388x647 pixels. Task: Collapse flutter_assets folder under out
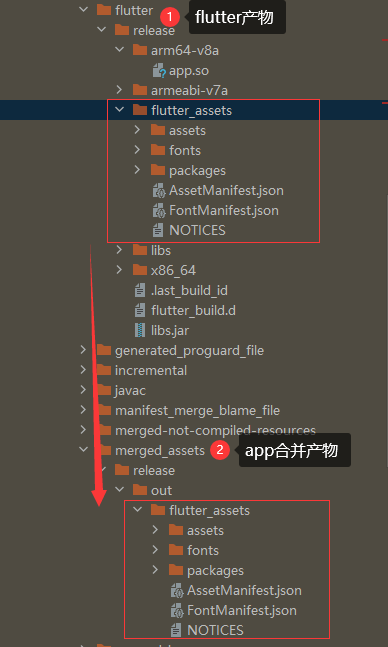click(x=138, y=510)
